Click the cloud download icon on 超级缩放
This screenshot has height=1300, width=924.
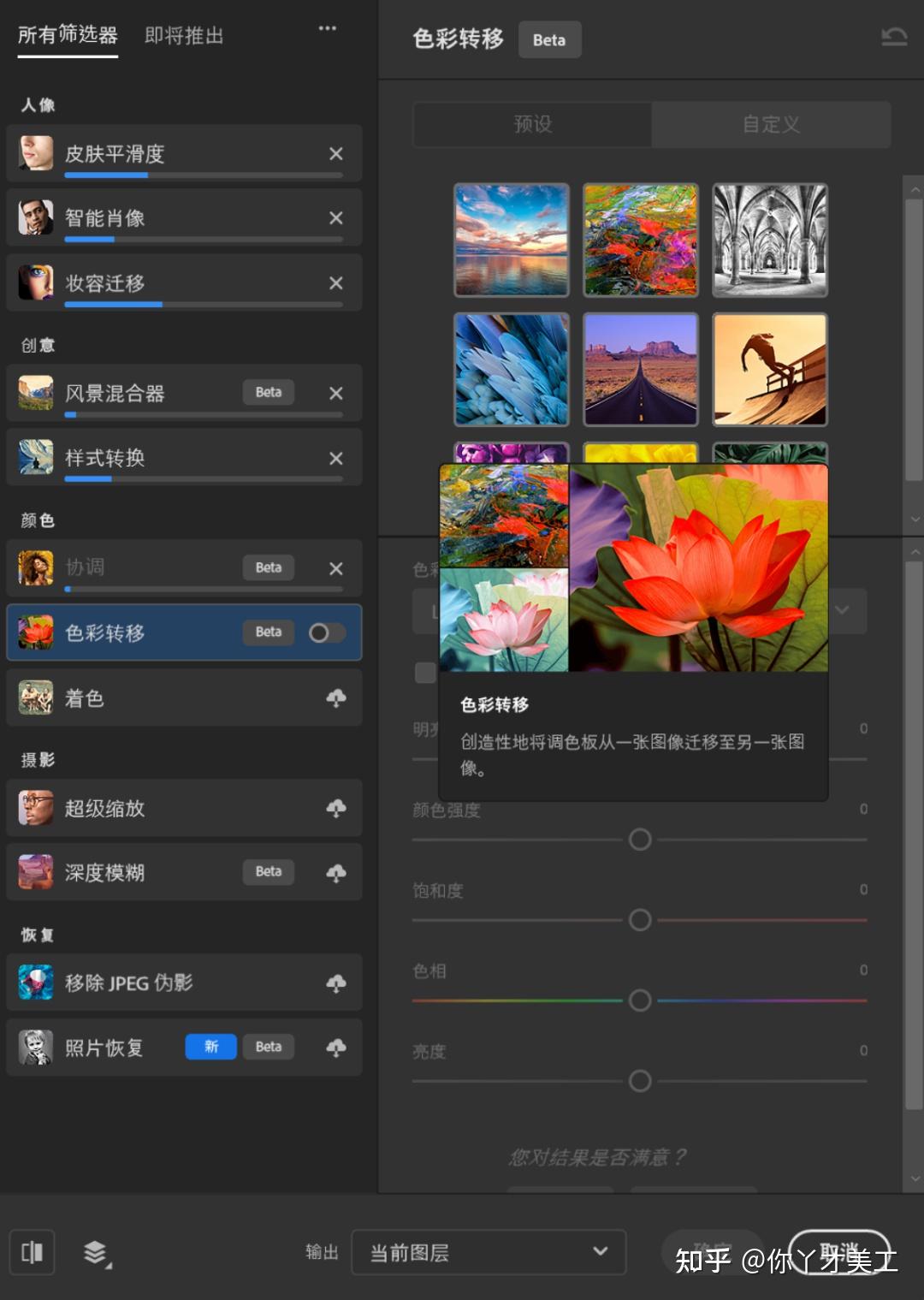pos(336,808)
